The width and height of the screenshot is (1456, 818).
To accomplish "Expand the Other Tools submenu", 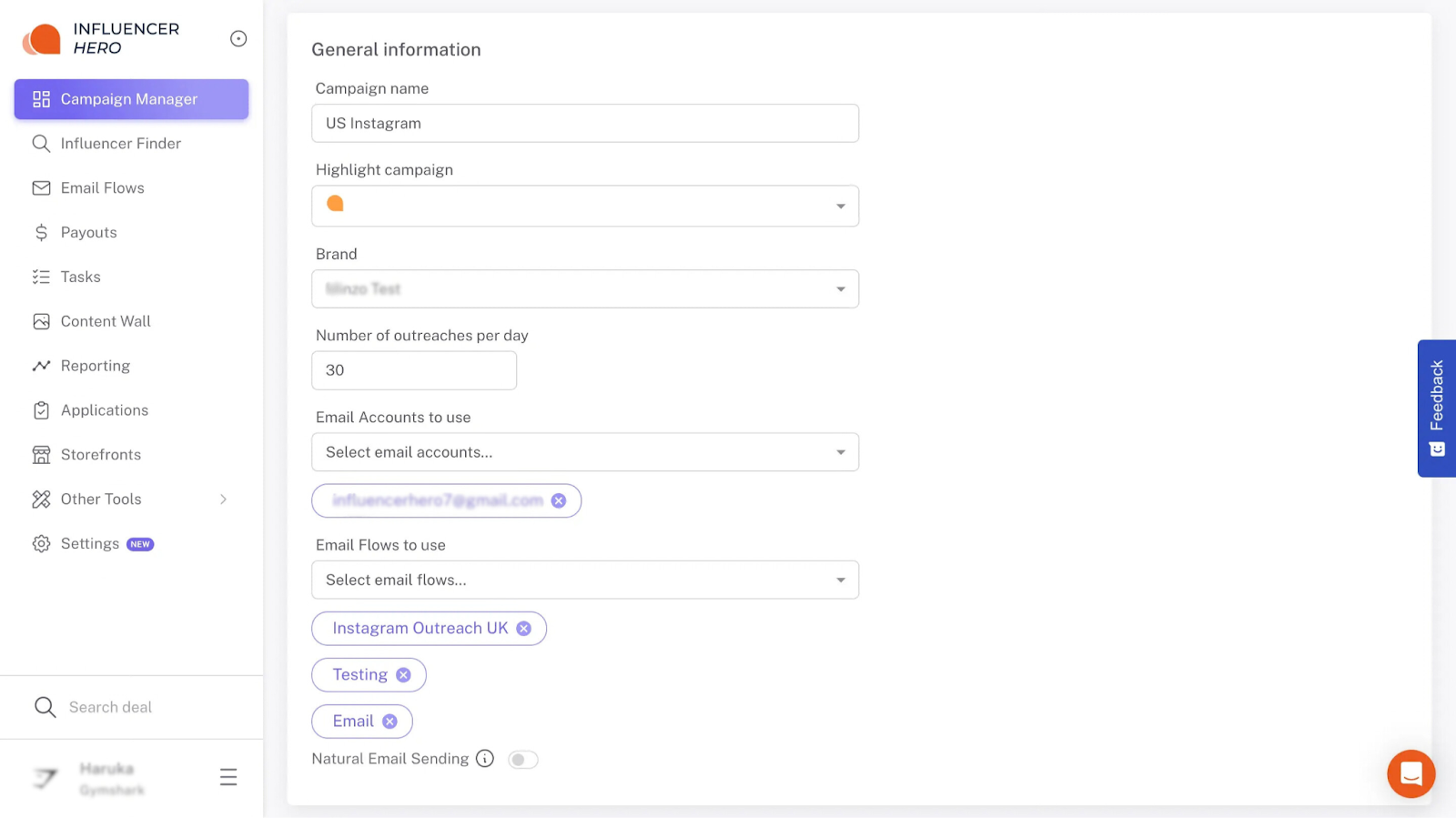I will click(x=223, y=500).
